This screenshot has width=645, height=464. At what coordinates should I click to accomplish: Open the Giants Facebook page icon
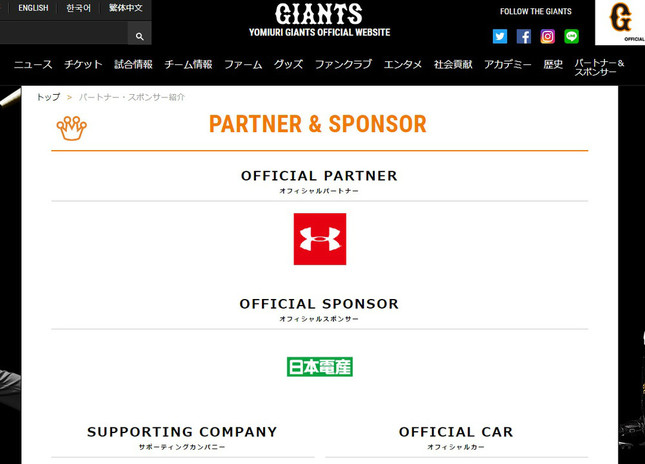coord(524,37)
